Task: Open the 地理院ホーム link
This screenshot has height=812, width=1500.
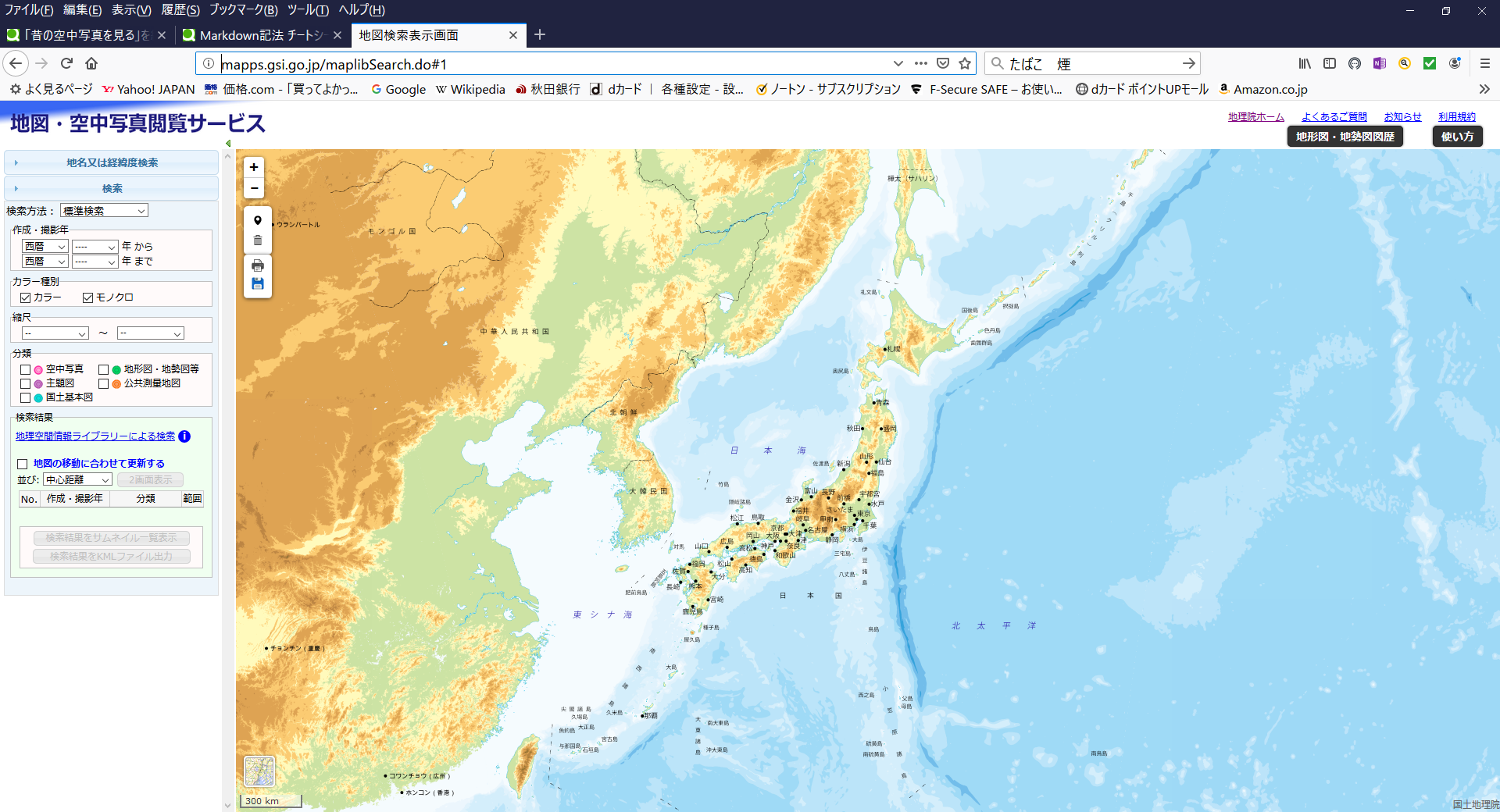Action: pos(1255,117)
